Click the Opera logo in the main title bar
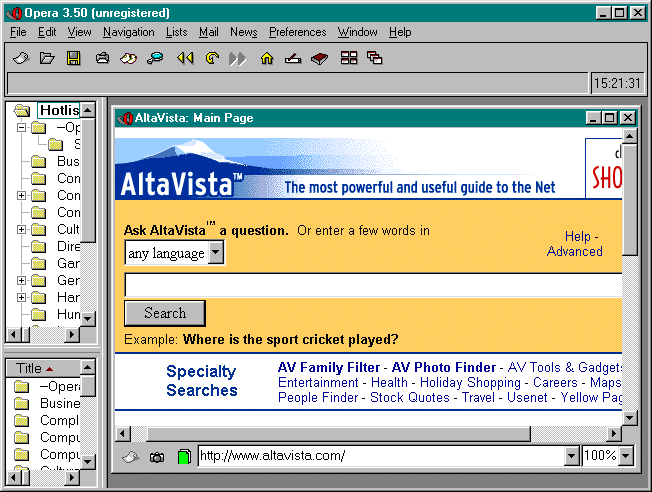 coord(15,13)
